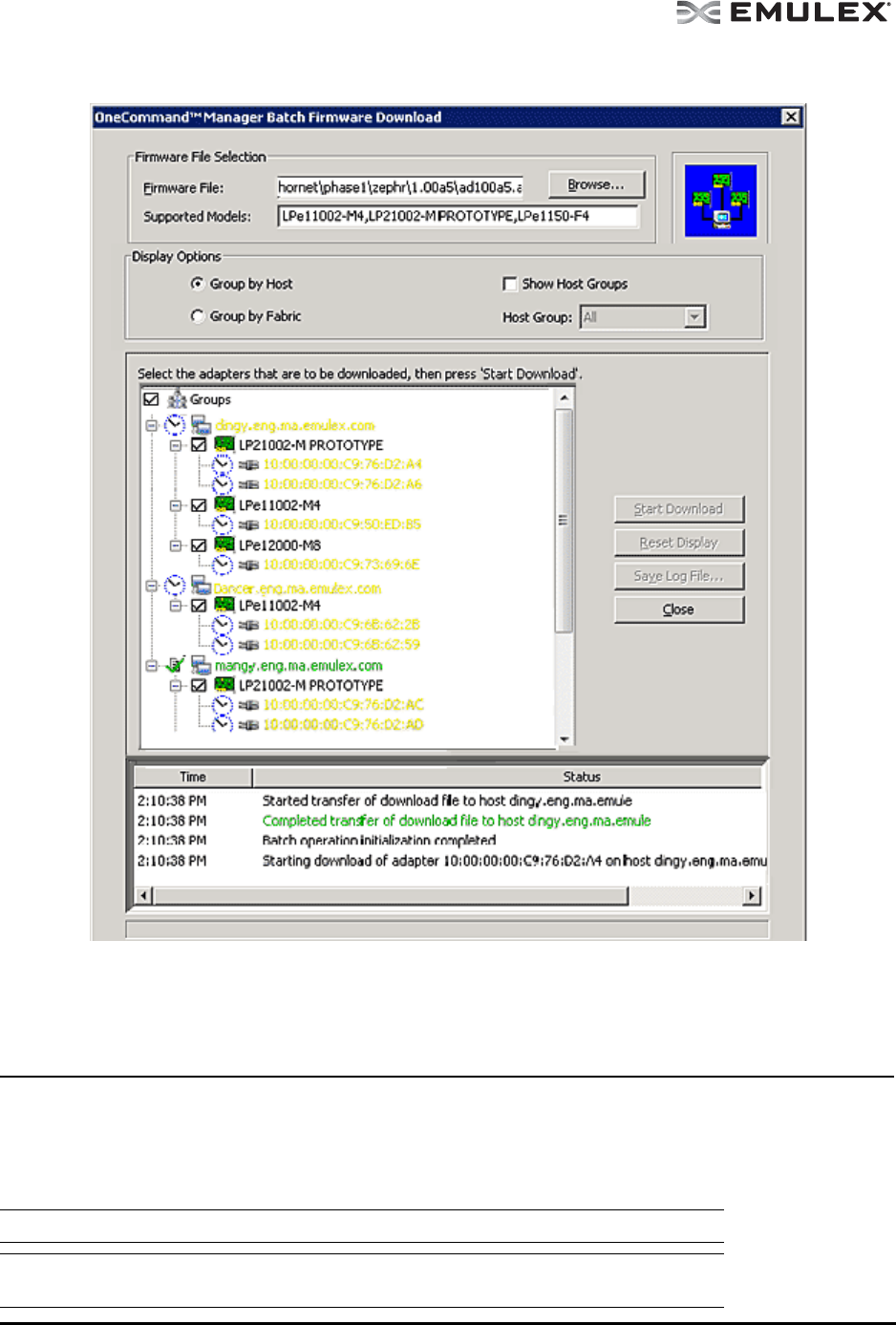Viewport: 896px width, 1325px height.
Task: Click port icon next to 10:00:00:00:C9:76:D2:A6
Action: [x=248, y=485]
